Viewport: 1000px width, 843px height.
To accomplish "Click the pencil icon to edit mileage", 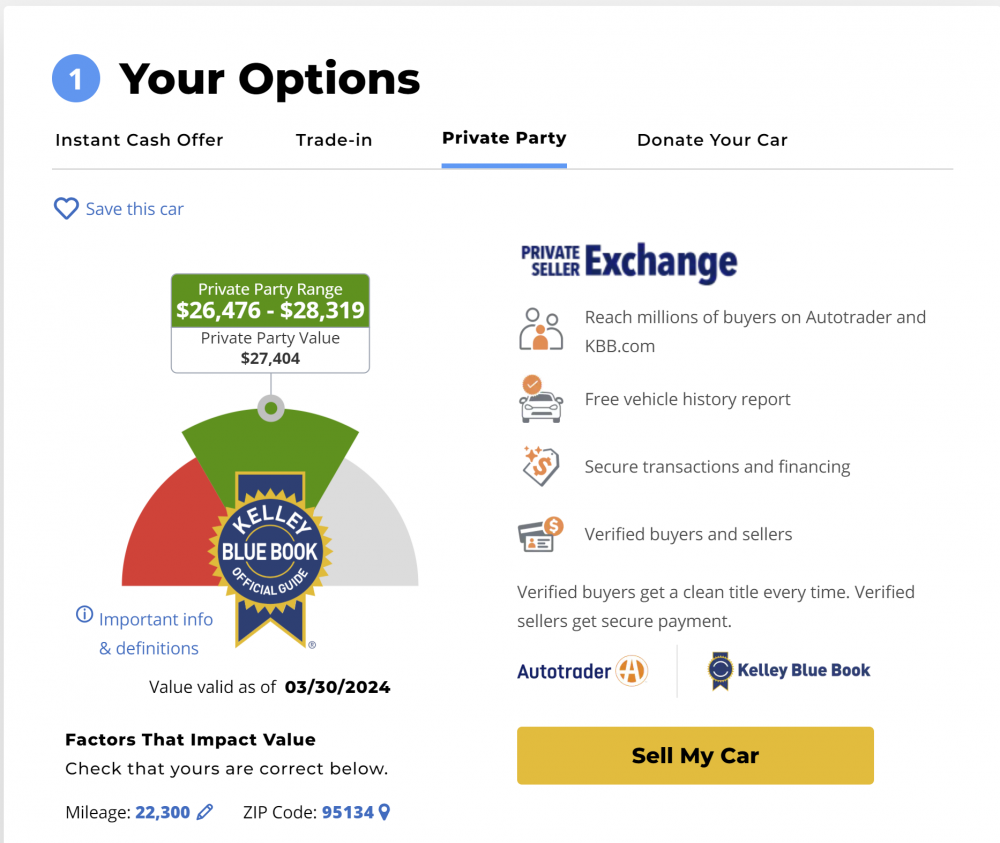I will 205,812.
